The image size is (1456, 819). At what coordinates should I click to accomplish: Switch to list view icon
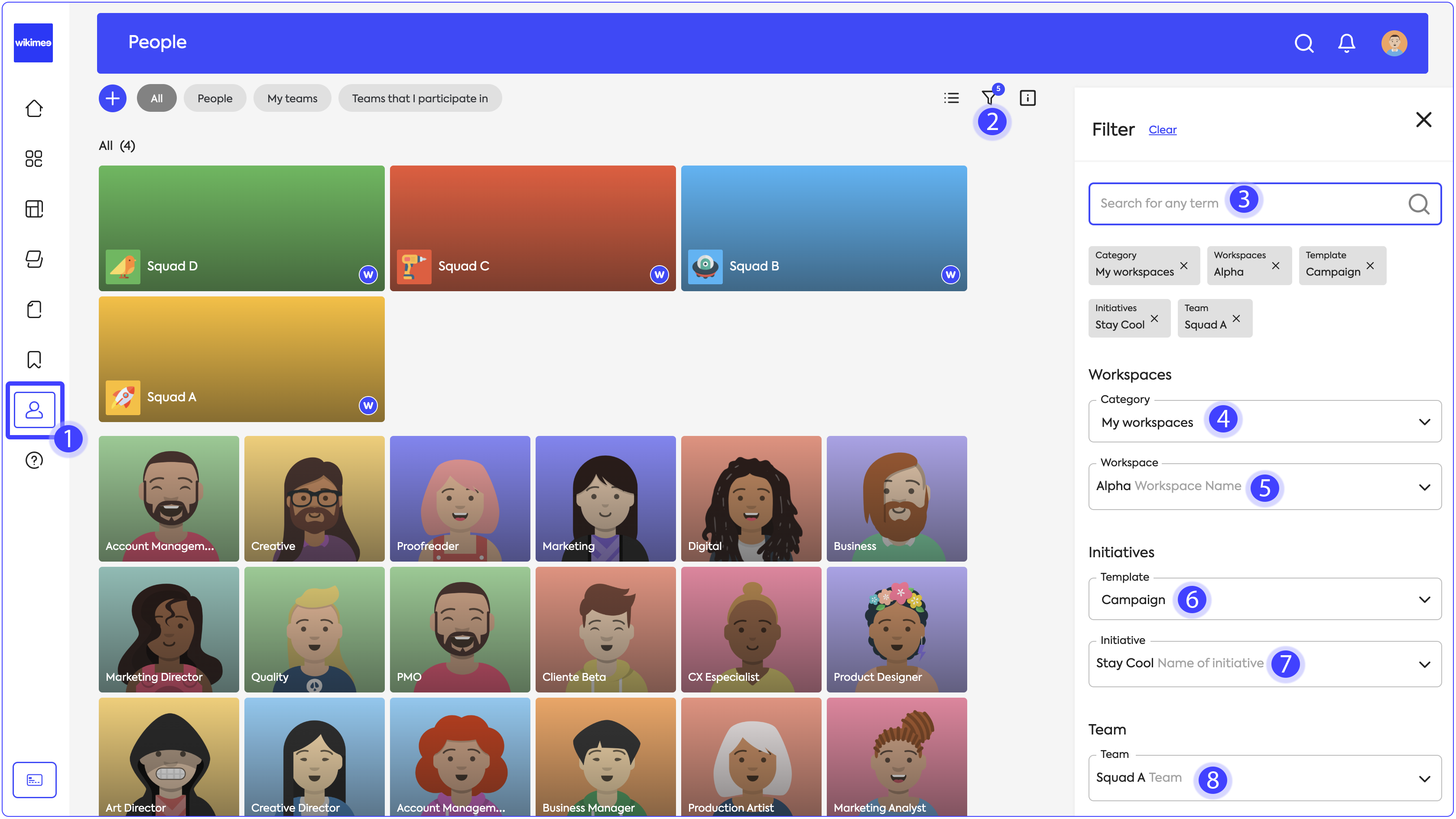point(951,98)
